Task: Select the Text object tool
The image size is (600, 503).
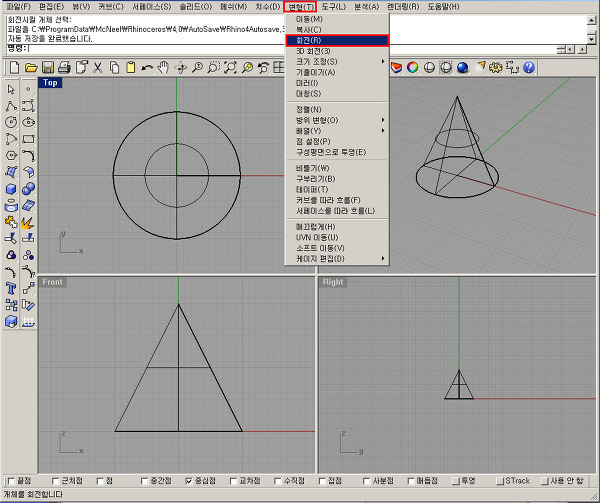Action: tap(11, 288)
